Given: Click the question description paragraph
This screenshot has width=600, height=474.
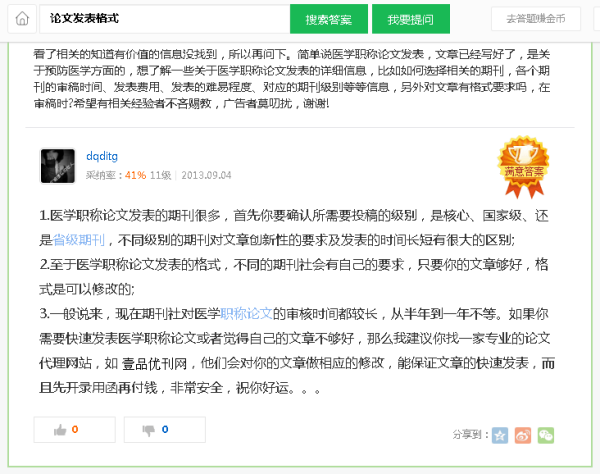Looking at the screenshot, I should 292,79.
